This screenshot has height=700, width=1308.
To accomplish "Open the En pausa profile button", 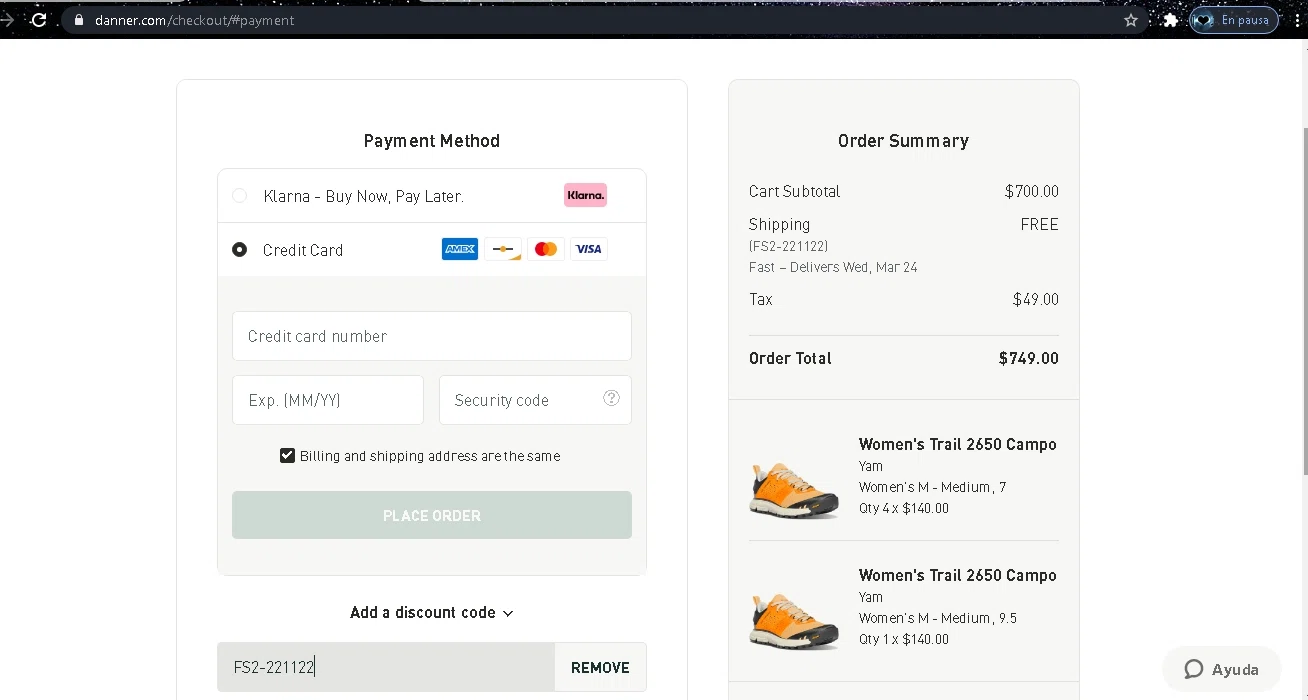I will [1234, 20].
